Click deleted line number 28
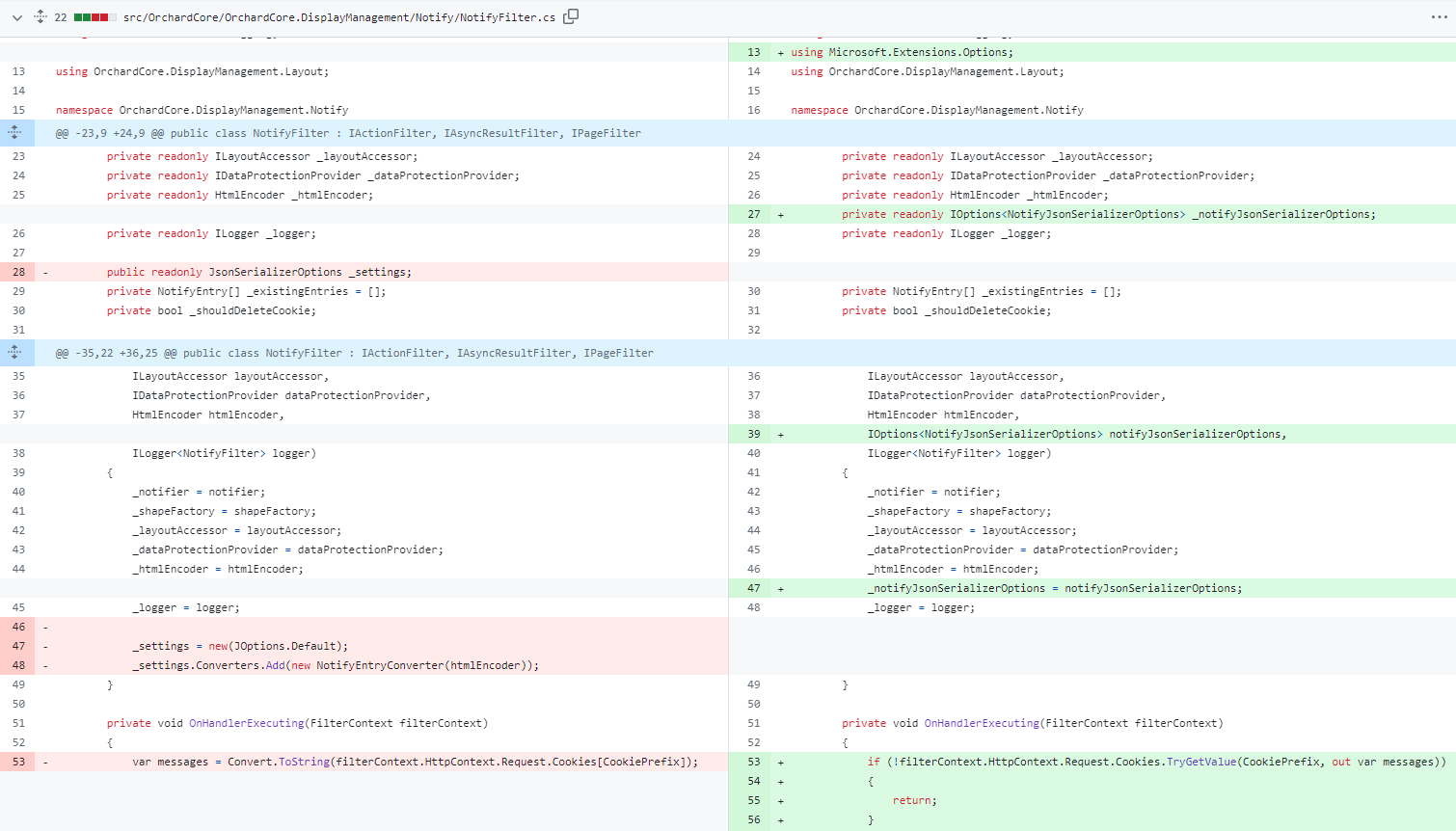Screen dimensions: 1456x831 (x=18, y=272)
